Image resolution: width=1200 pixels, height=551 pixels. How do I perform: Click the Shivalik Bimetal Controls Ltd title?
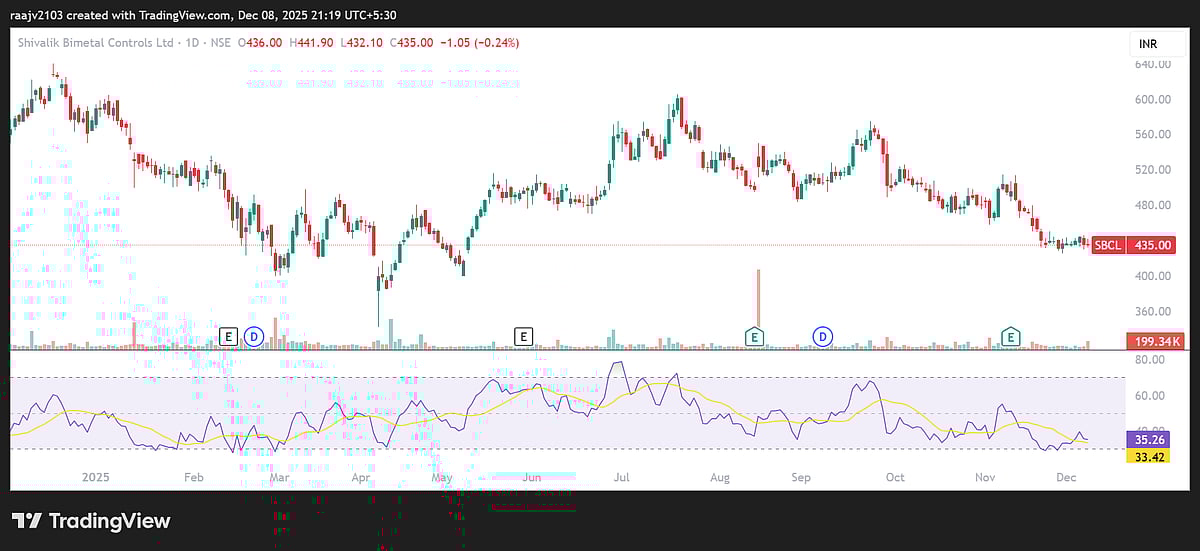tap(93, 42)
